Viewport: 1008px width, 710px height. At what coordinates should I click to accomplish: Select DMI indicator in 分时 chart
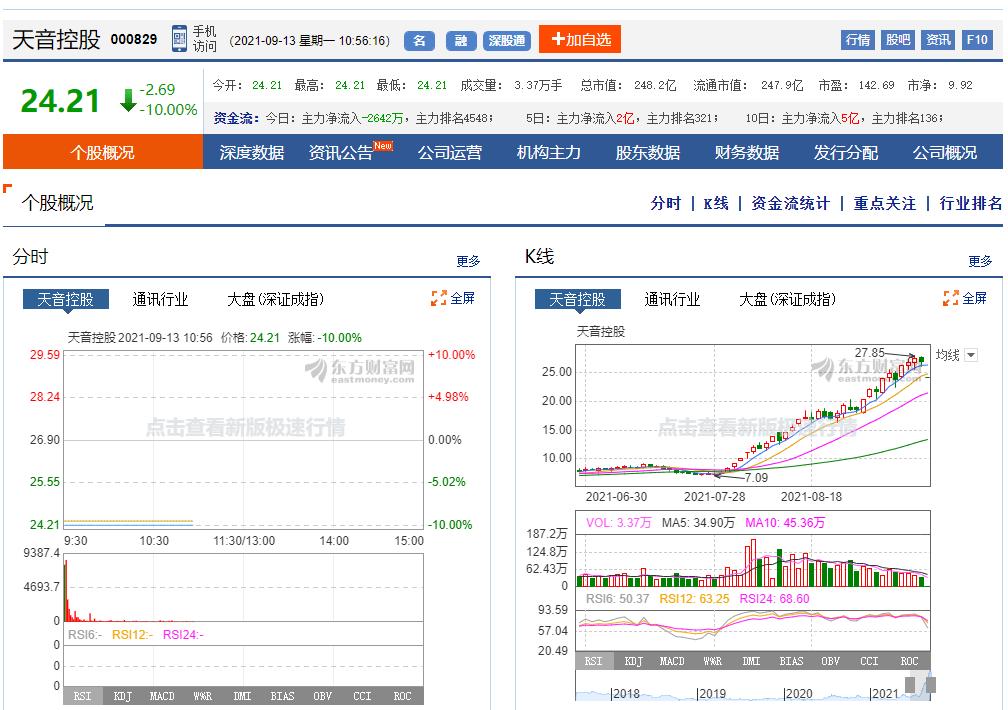tap(242, 696)
